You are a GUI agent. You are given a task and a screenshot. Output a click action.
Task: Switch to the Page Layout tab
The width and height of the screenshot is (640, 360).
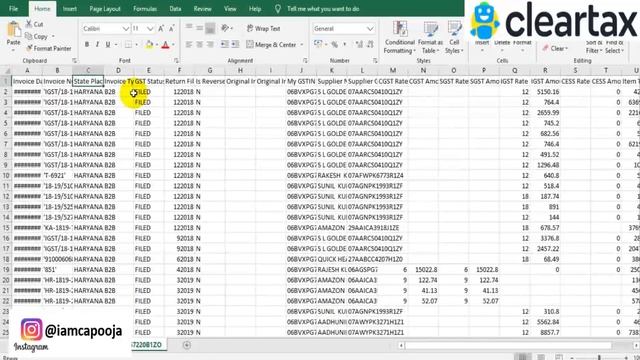tap(105, 9)
